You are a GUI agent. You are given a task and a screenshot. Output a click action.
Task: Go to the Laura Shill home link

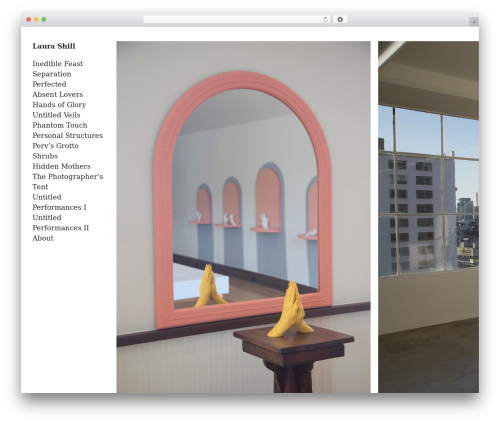point(54,46)
